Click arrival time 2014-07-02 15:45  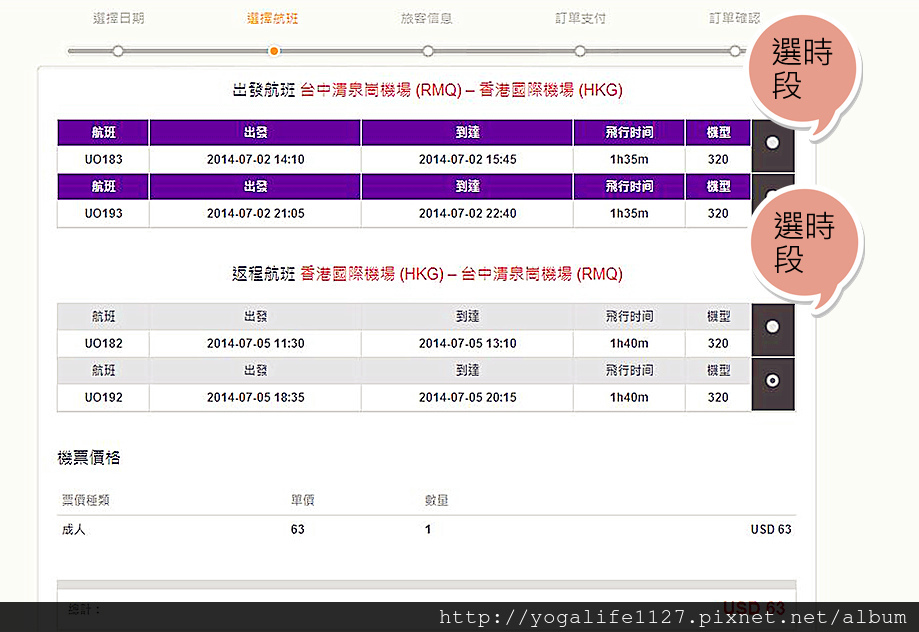468,159
